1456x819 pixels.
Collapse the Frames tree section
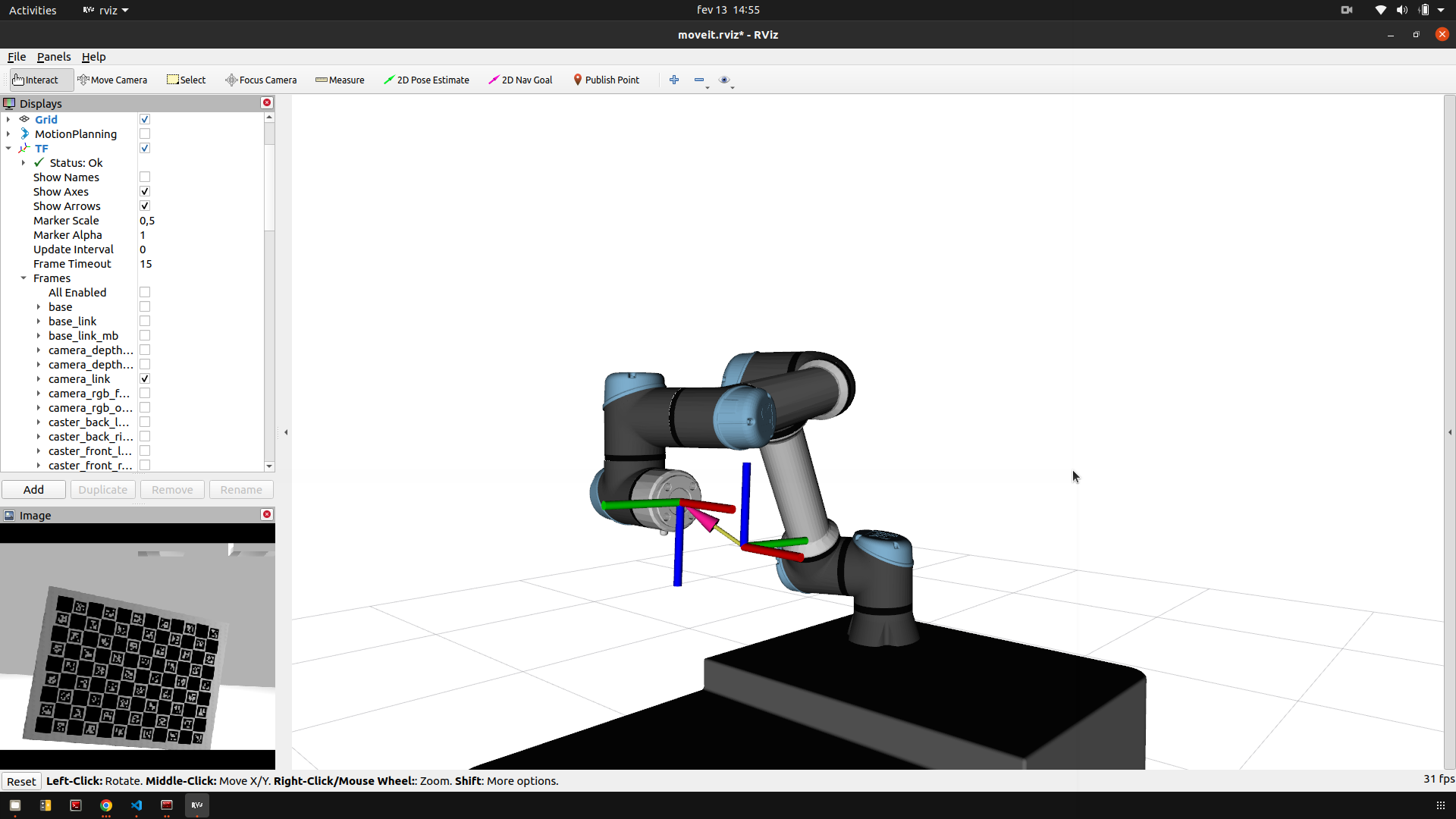tap(24, 278)
